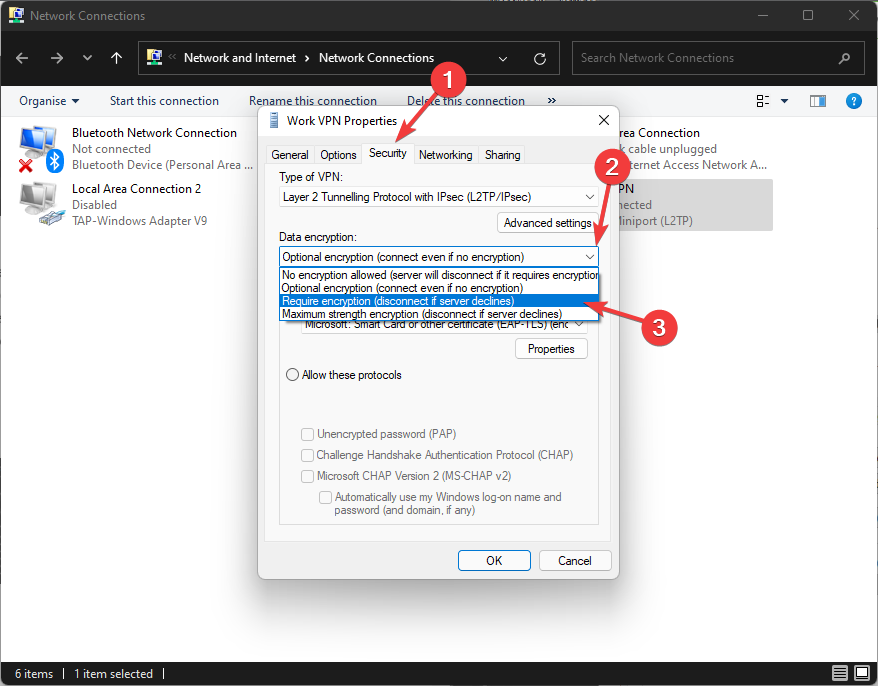878x686 pixels.
Task: Click the Advanced settings button
Action: [x=547, y=223]
